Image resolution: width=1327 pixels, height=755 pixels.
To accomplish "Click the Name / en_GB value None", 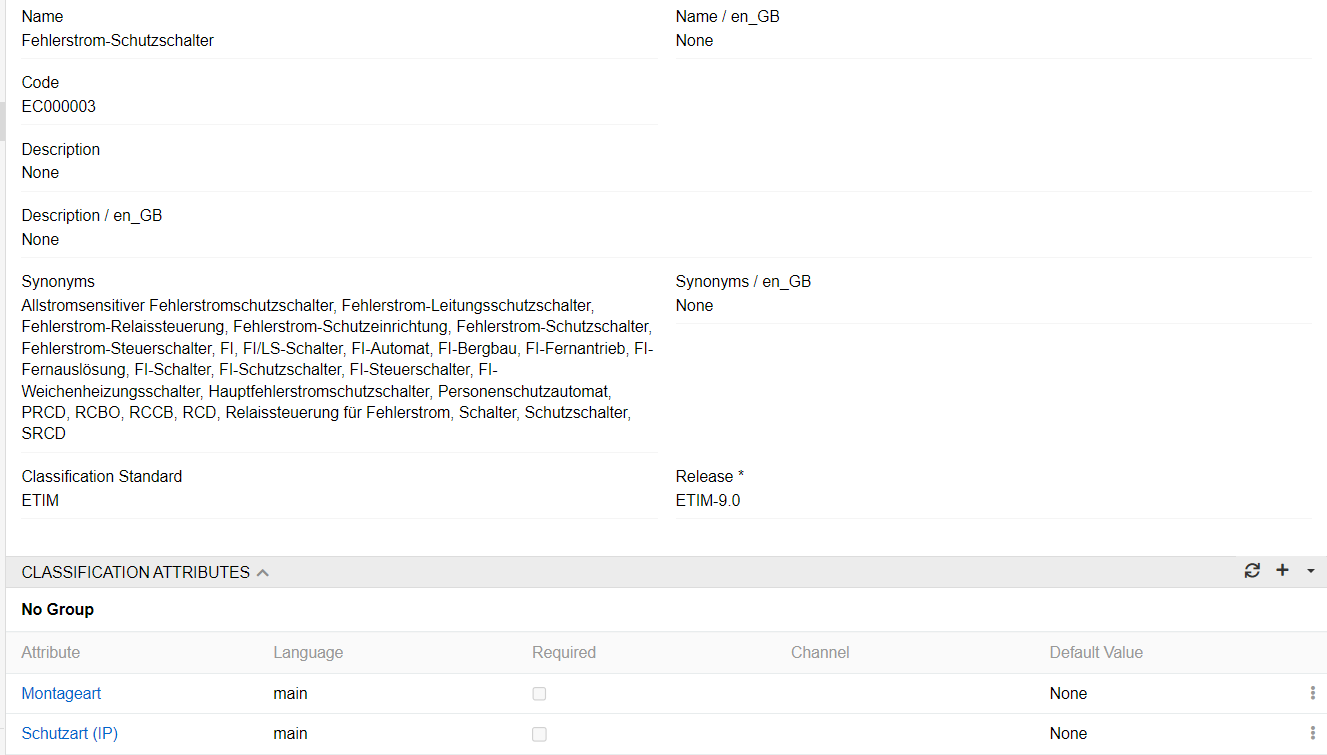I will pos(694,41).
